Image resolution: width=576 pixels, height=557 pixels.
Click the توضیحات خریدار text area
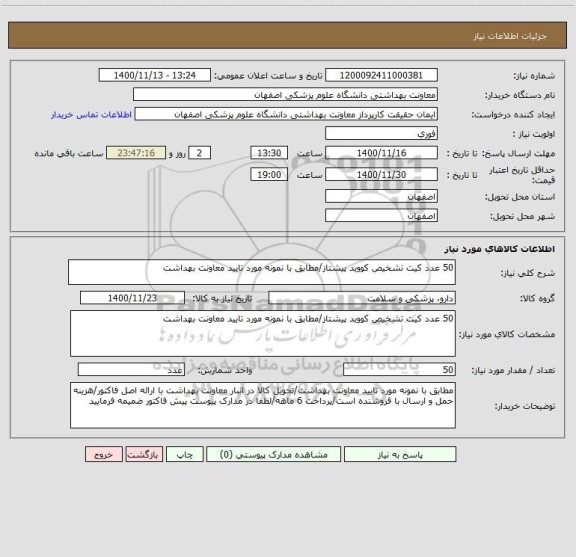(263, 405)
